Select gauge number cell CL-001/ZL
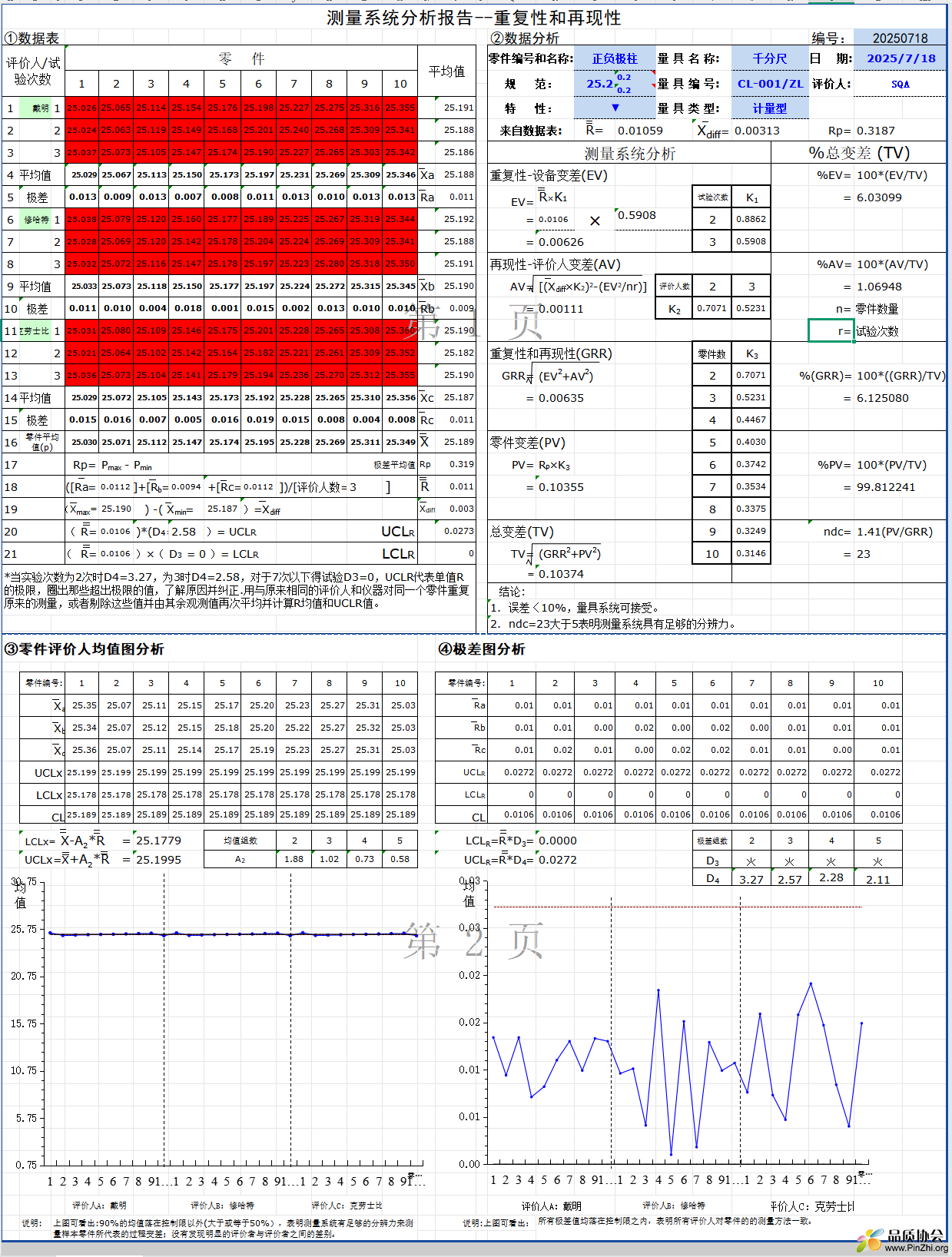952x1257 pixels. (x=769, y=84)
